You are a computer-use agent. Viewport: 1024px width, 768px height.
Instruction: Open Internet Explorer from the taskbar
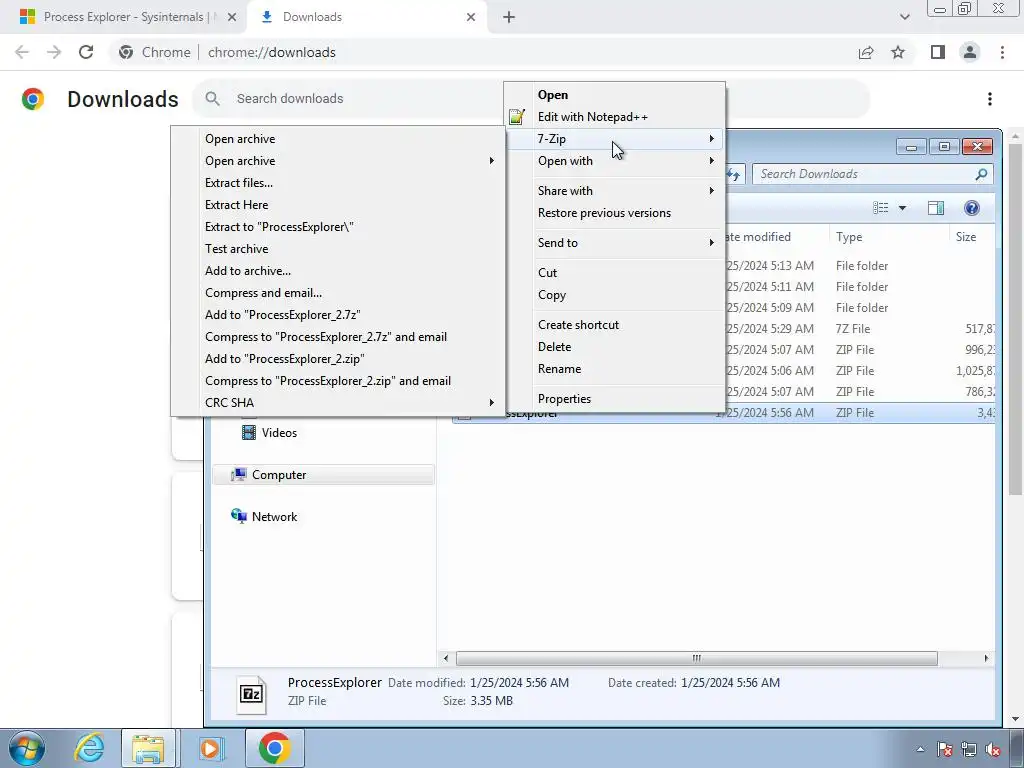89,748
